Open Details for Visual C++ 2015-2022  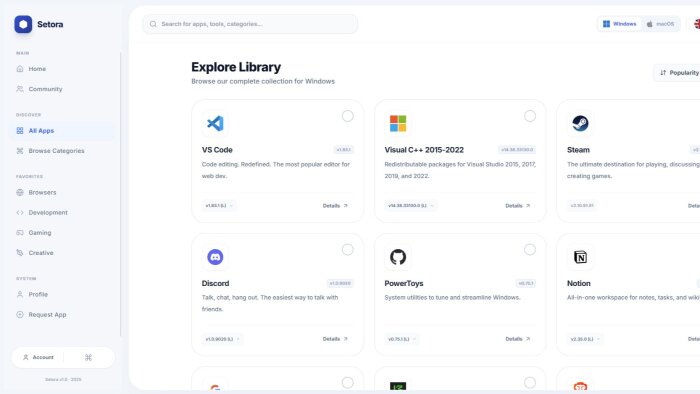coord(517,206)
